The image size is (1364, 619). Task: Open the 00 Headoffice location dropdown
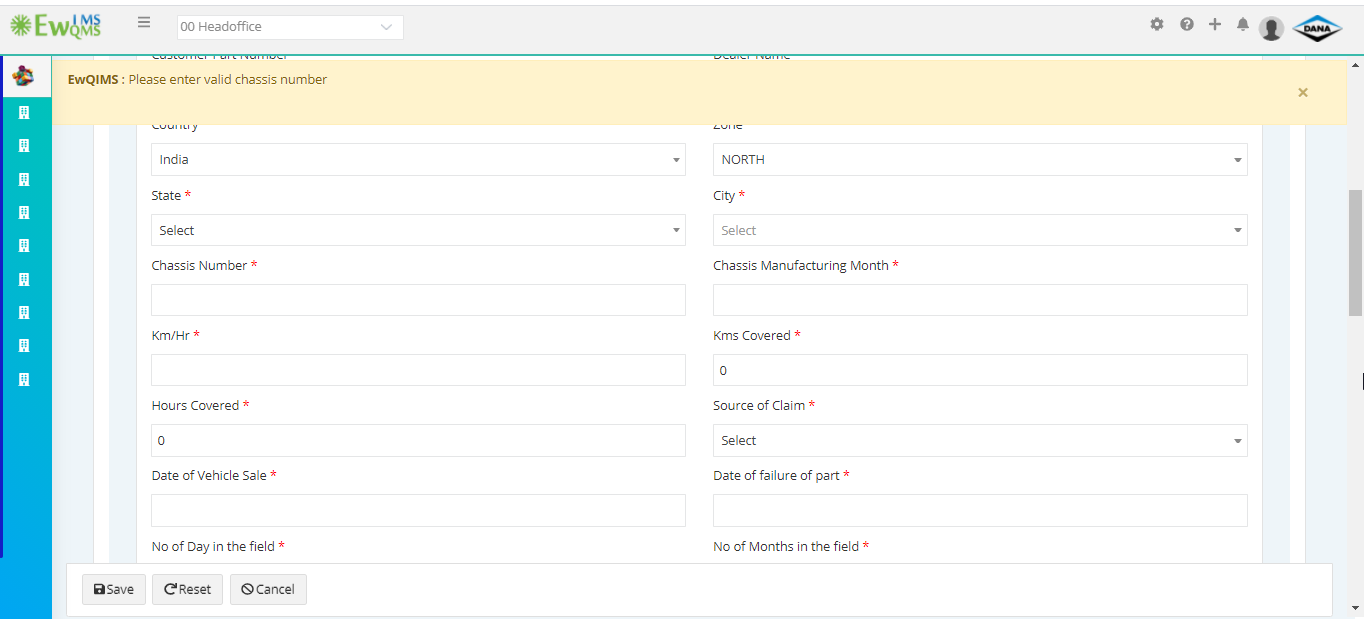(x=290, y=27)
